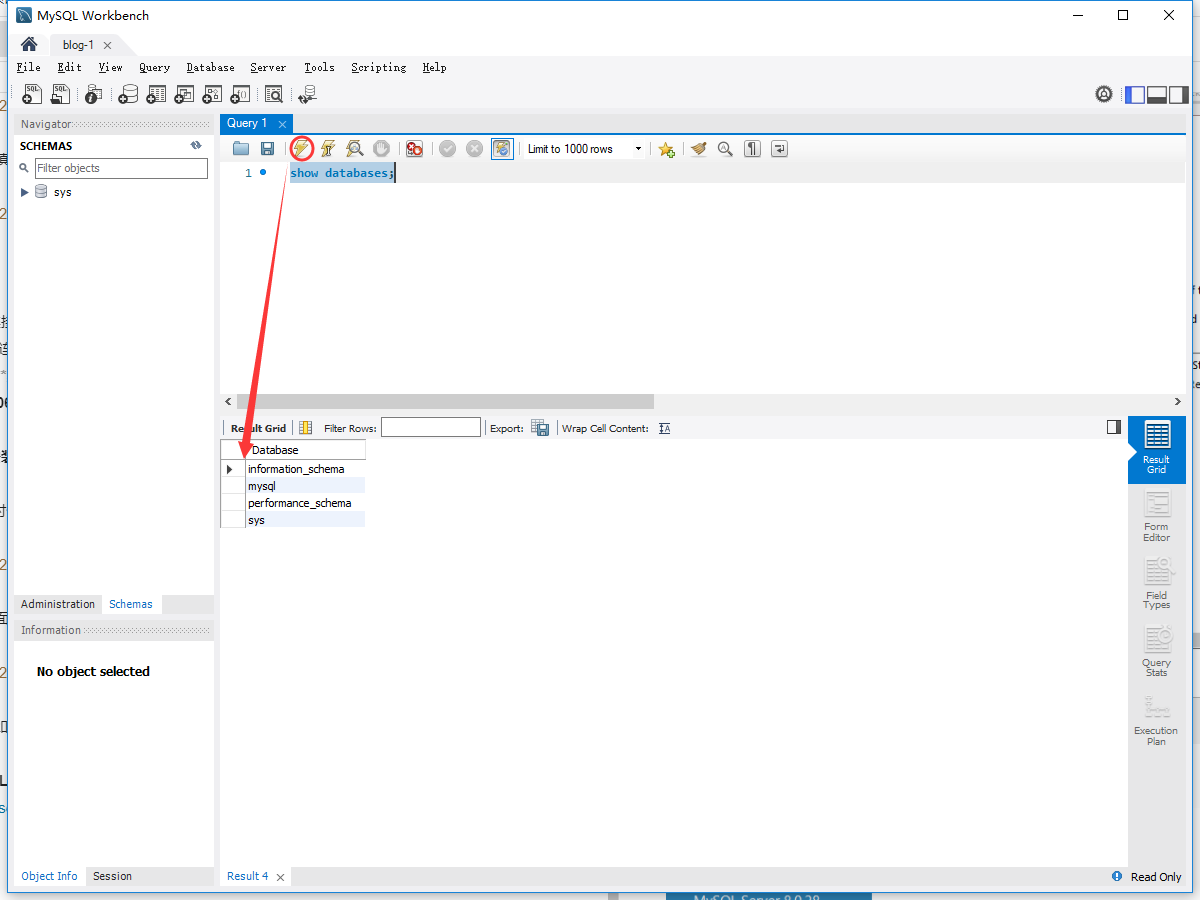Open the Query menu
This screenshot has height=900, width=1200.
[x=155, y=67]
